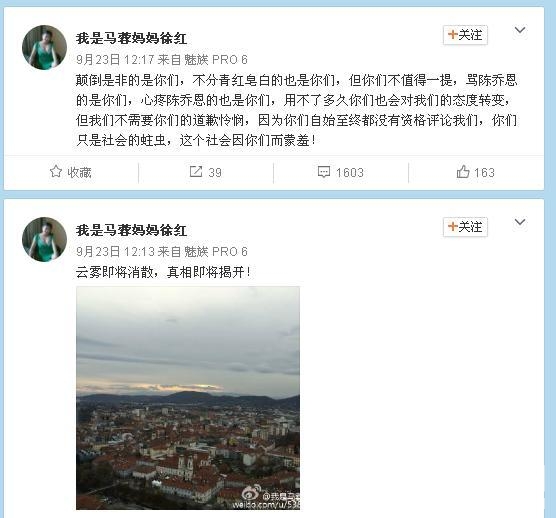Image resolution: width=556 pixels, height=518 pixels.
Task: Click the Weibo watermark logo on photo
Action: point(251,494)
